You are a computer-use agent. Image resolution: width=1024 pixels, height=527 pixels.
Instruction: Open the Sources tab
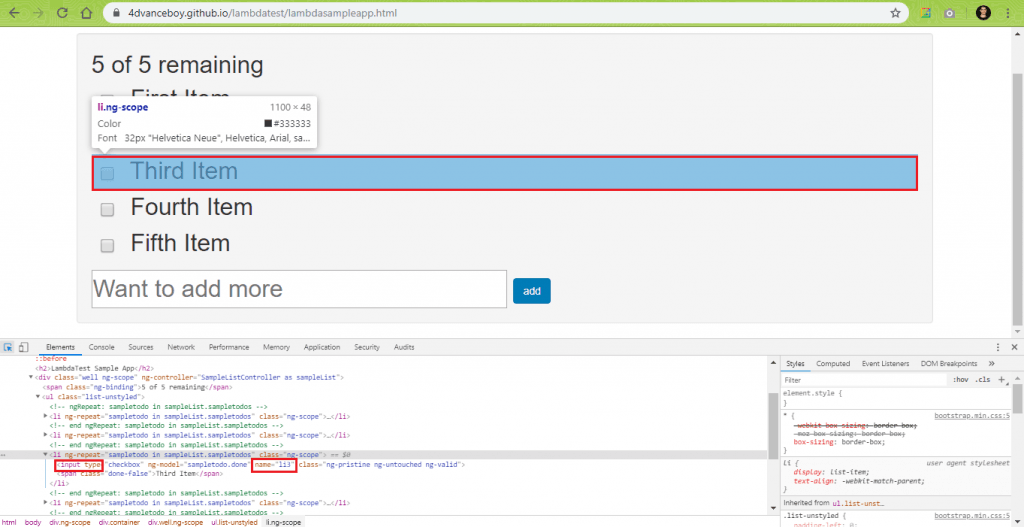141,347
